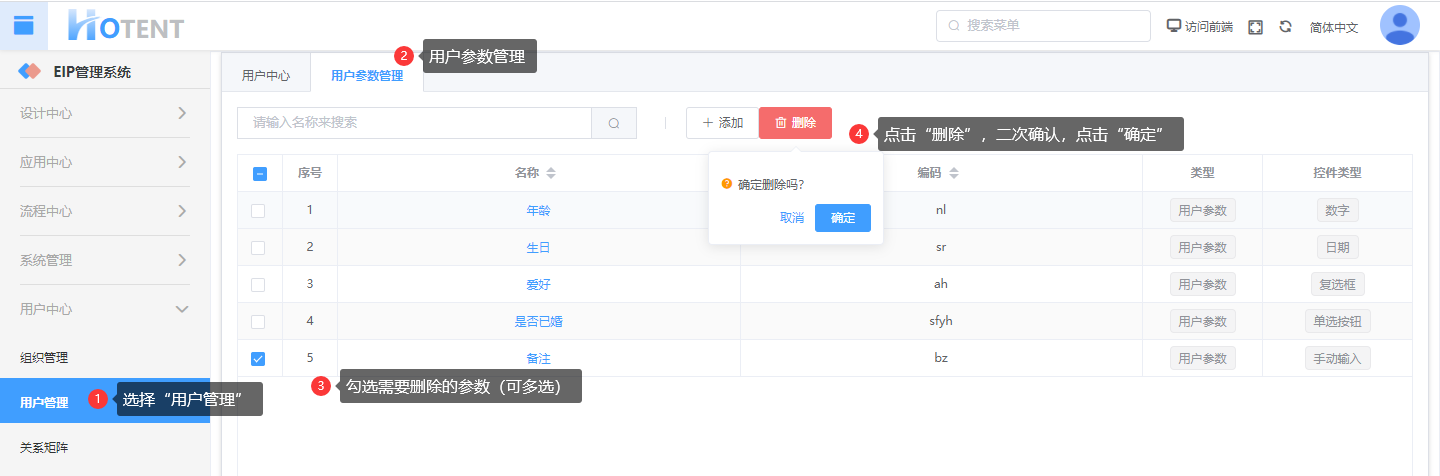Open the 访问前端 monitor icon
Screen dimensions: 1440x476
pyautogui.click(x=1174, y=26)
